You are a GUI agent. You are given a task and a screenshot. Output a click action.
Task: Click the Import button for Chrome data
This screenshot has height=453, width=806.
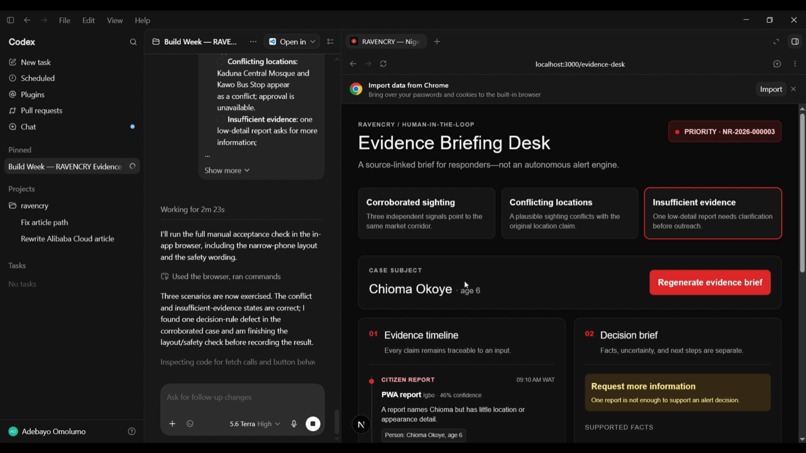click(x=771, y=89)
